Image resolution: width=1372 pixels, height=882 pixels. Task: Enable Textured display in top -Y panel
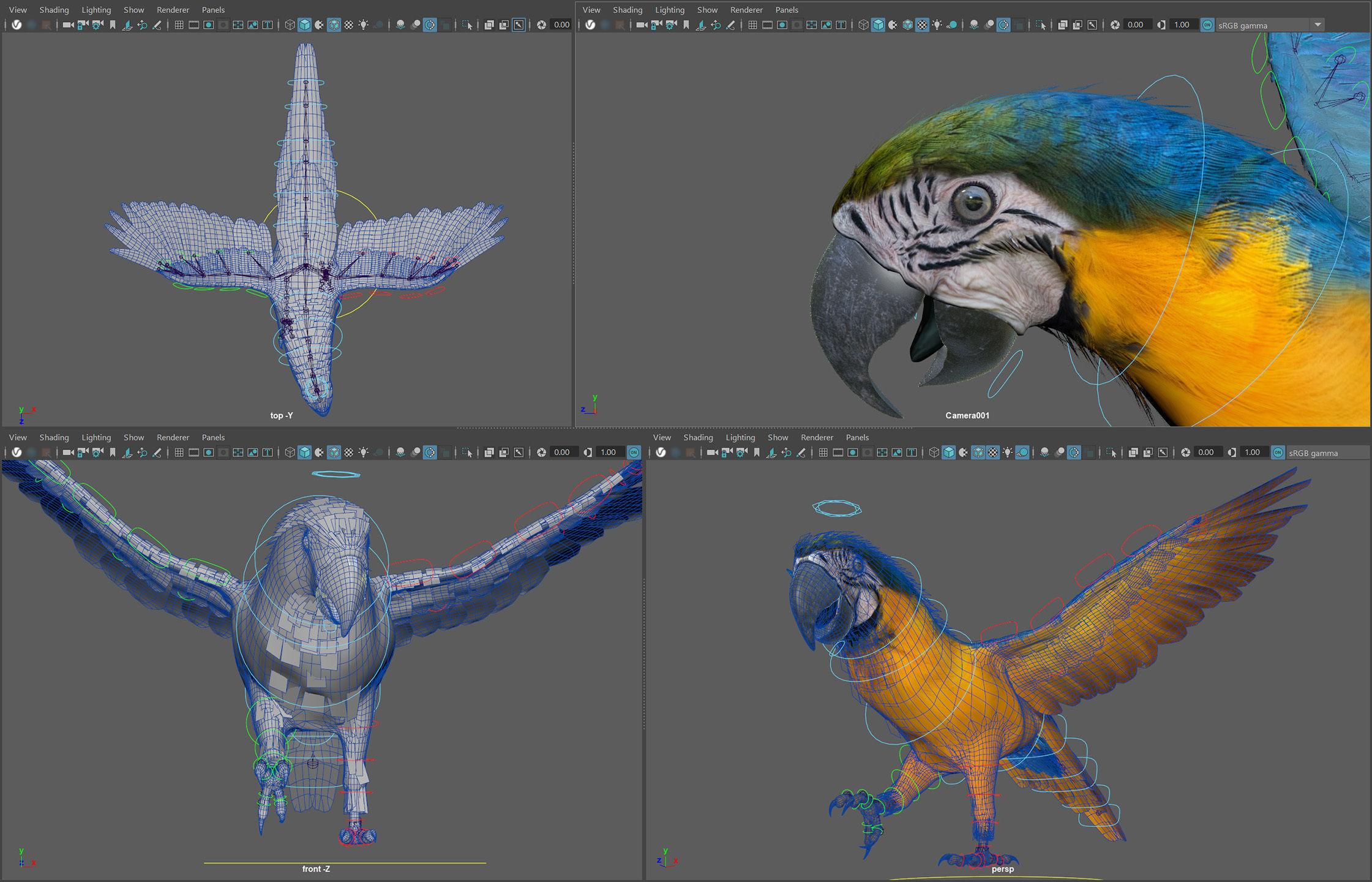(348, 25)
